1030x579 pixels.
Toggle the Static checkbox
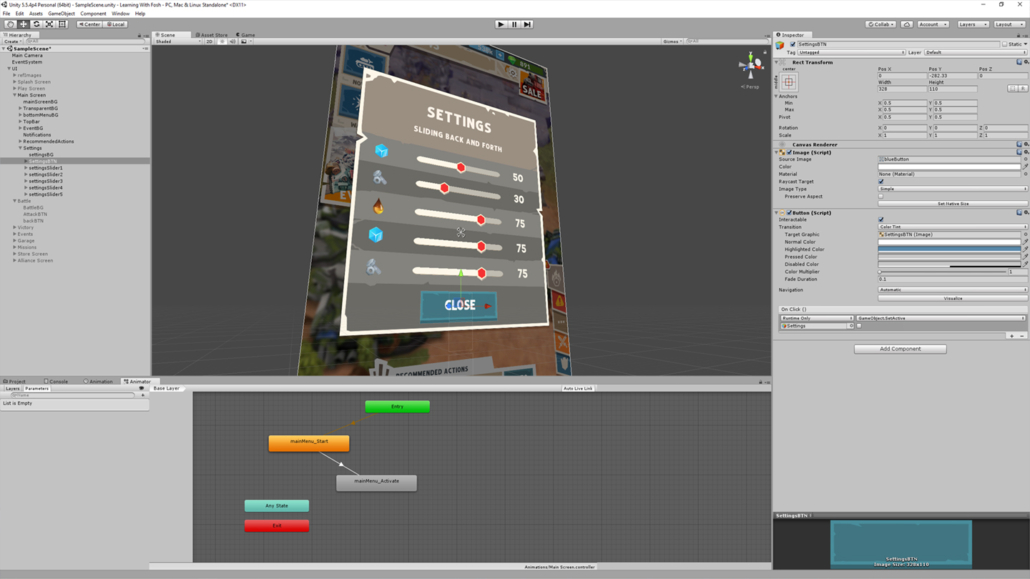[1004, 44]
